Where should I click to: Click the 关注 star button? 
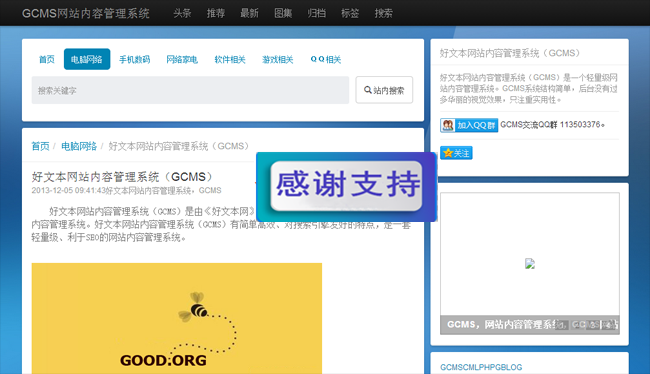(456, 153)
